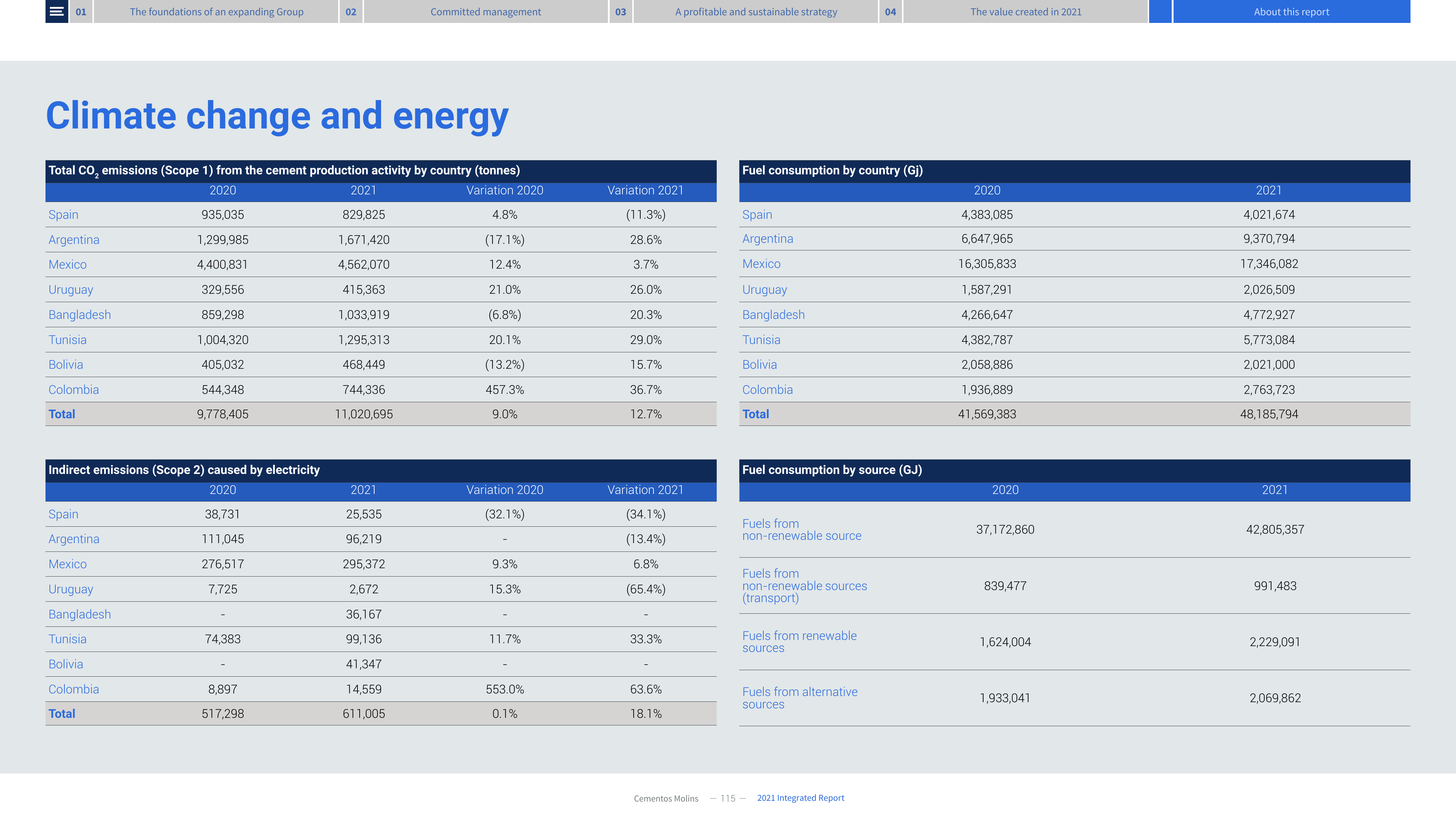Select Bolivia variation 2020 (13.2%)

pyautogui.click(x=505, y=365)
